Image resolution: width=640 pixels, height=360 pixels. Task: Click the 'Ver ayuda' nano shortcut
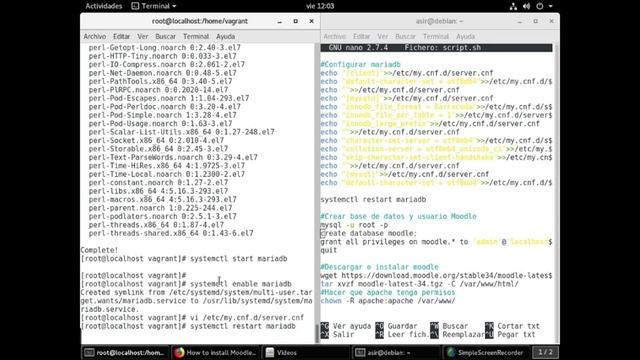tap(346, 326)
